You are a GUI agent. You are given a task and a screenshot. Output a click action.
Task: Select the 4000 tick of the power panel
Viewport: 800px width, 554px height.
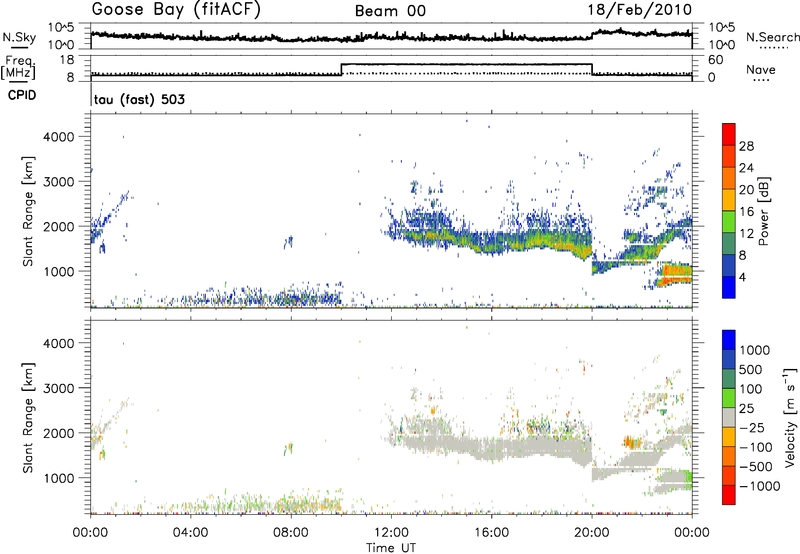(x=59, y=137)
